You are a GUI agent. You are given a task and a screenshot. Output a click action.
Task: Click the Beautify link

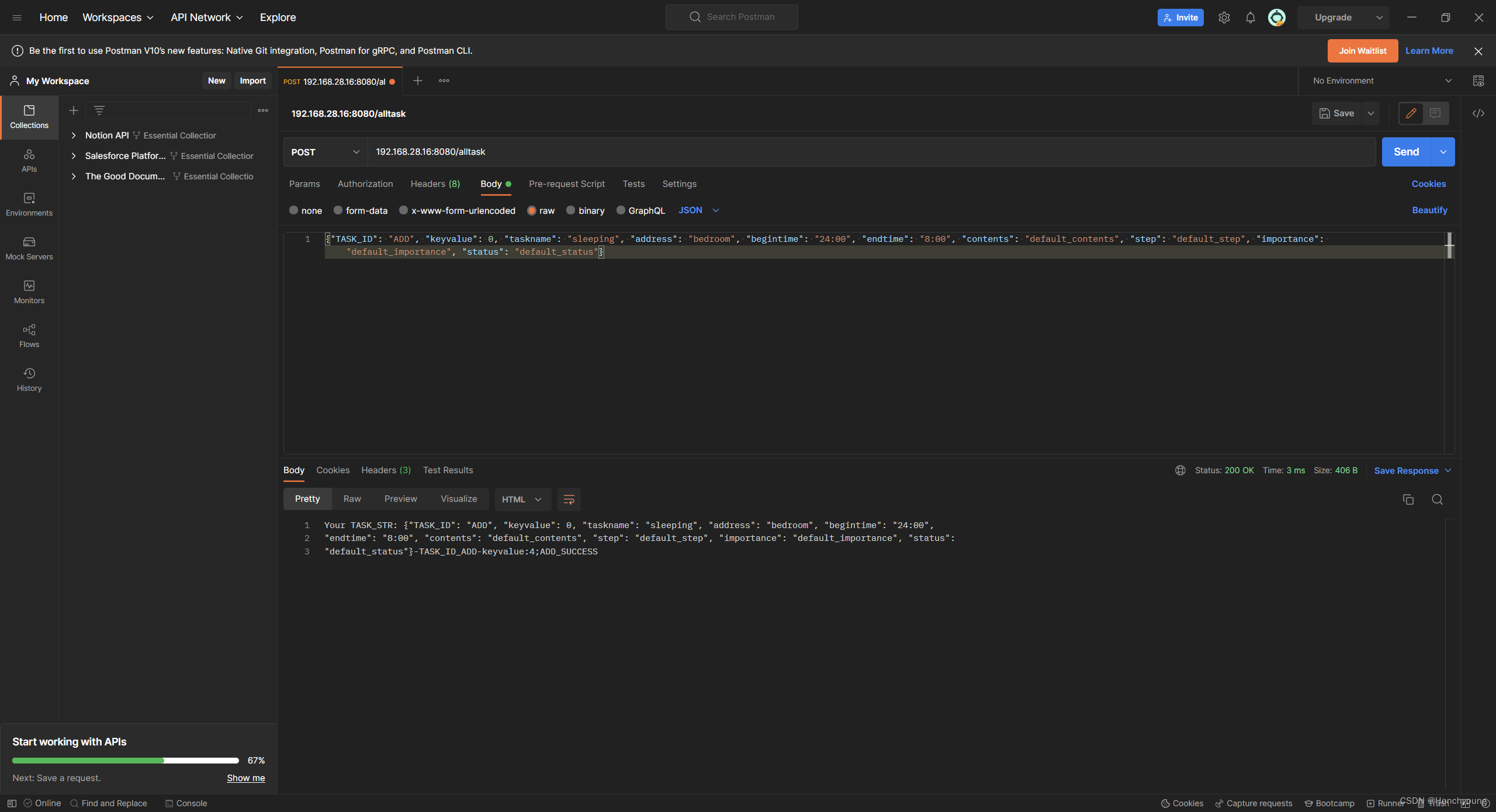(1429, 210)
